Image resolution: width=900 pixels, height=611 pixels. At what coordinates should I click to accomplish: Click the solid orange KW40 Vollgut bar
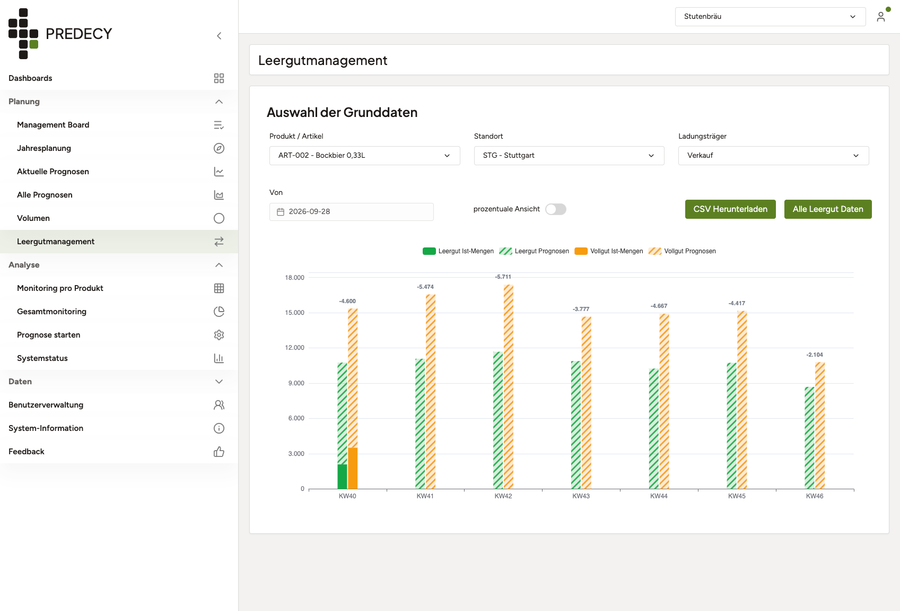352,469
